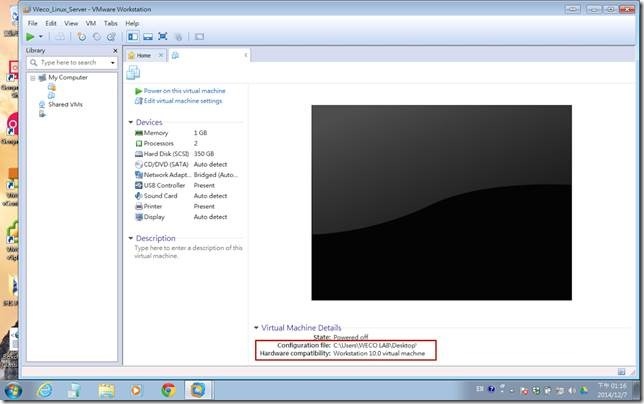Click the Workstation 10.0 hardware compatibility value
The image size is (644, 404).
click(379, 354)
